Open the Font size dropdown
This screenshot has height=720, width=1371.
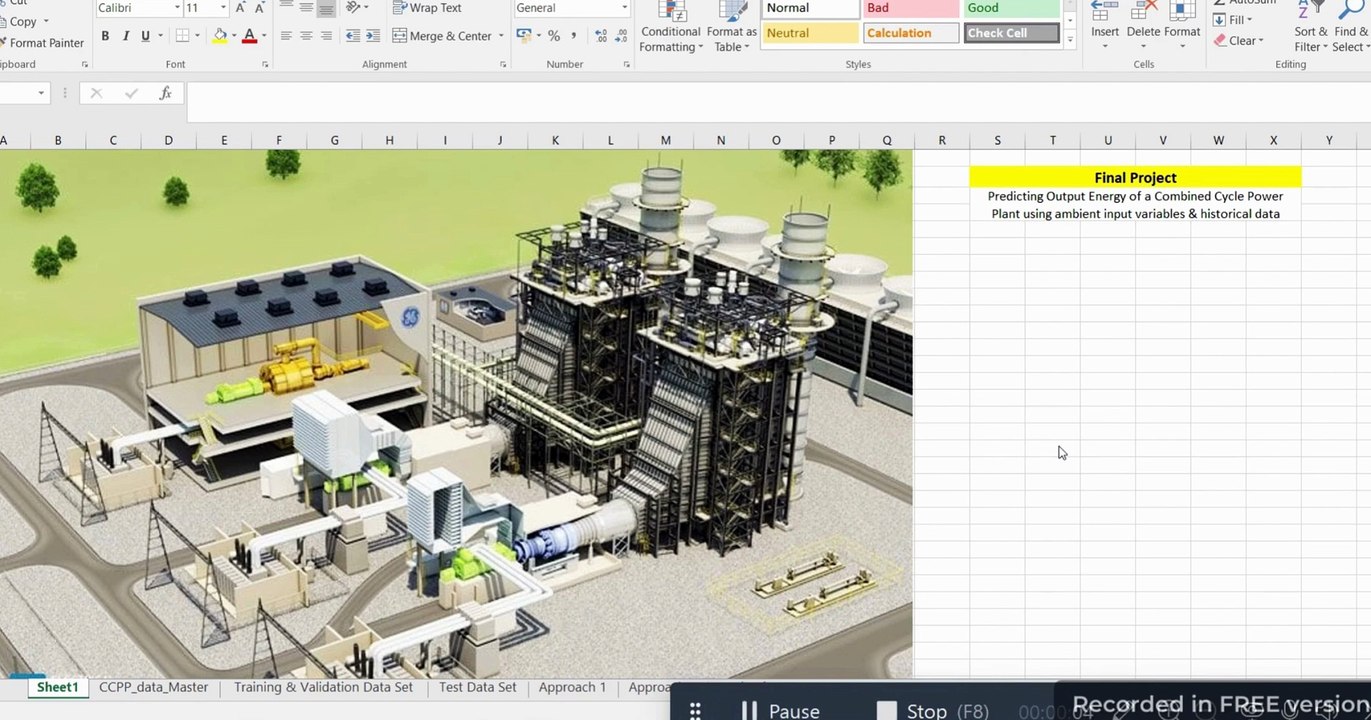pyautogui.click(x=223, y=8)
